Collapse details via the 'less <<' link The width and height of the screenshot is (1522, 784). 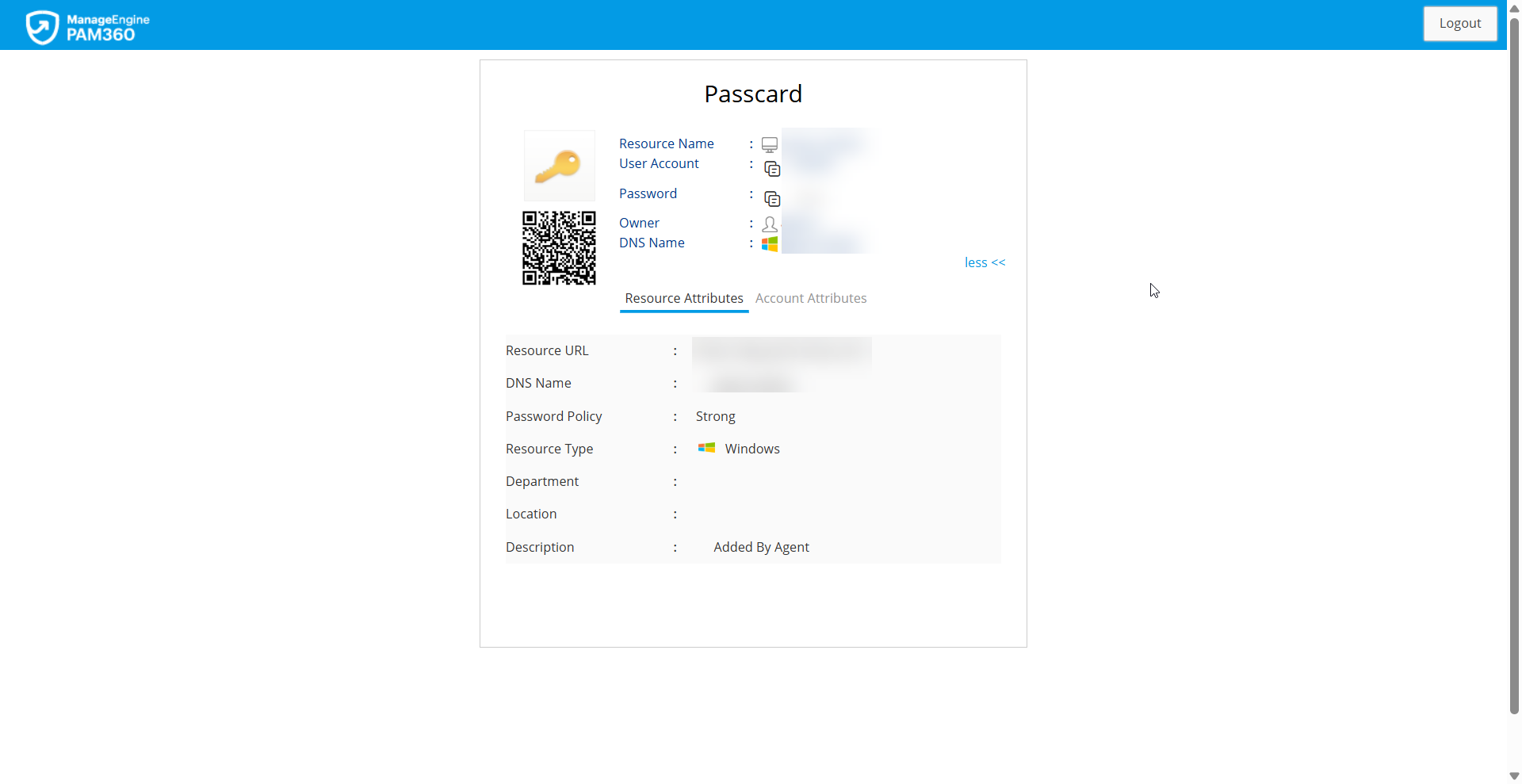pos(985,262)
